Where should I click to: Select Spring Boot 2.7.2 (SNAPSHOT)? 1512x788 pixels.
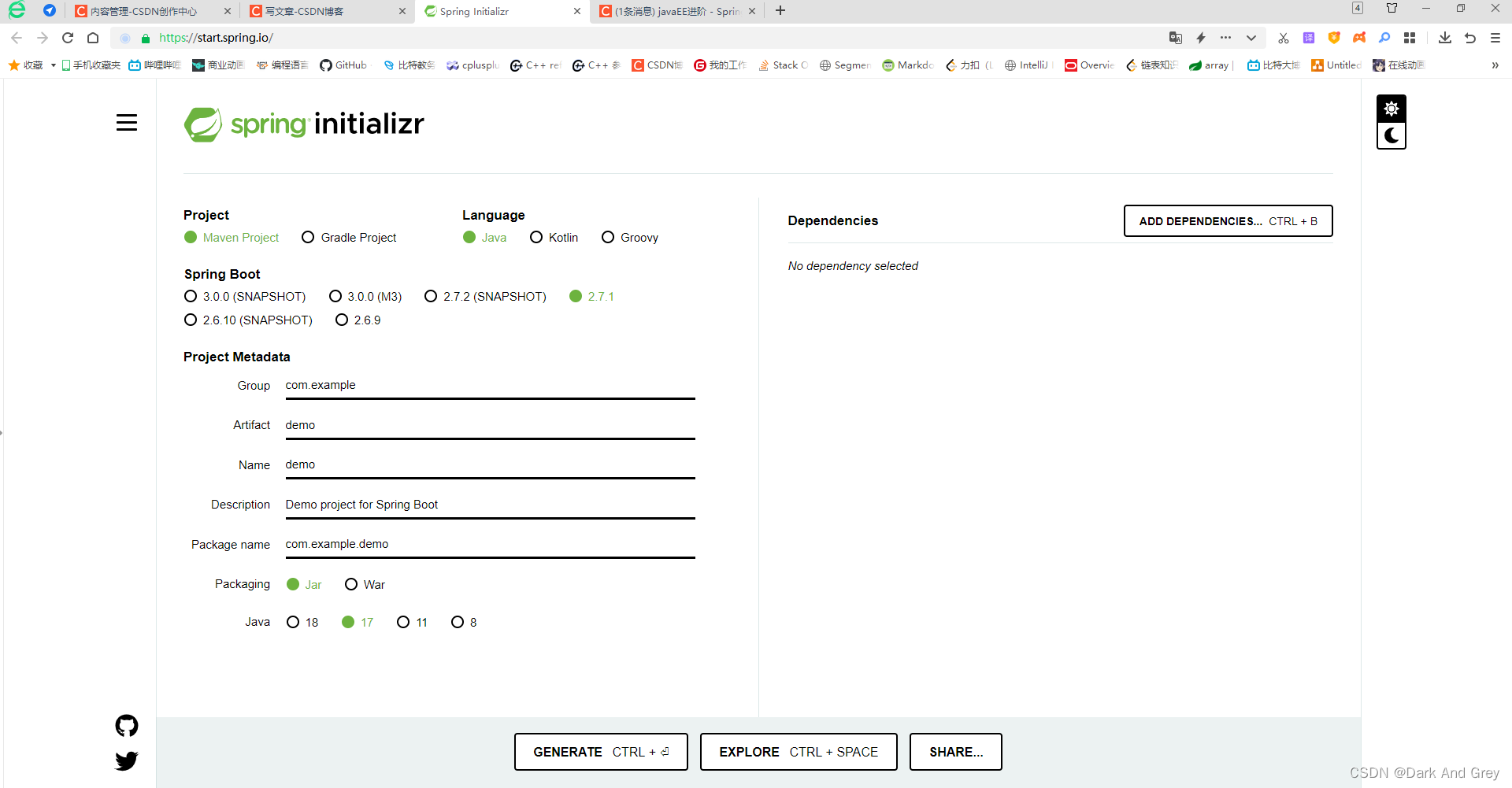(x=485, y=297)
